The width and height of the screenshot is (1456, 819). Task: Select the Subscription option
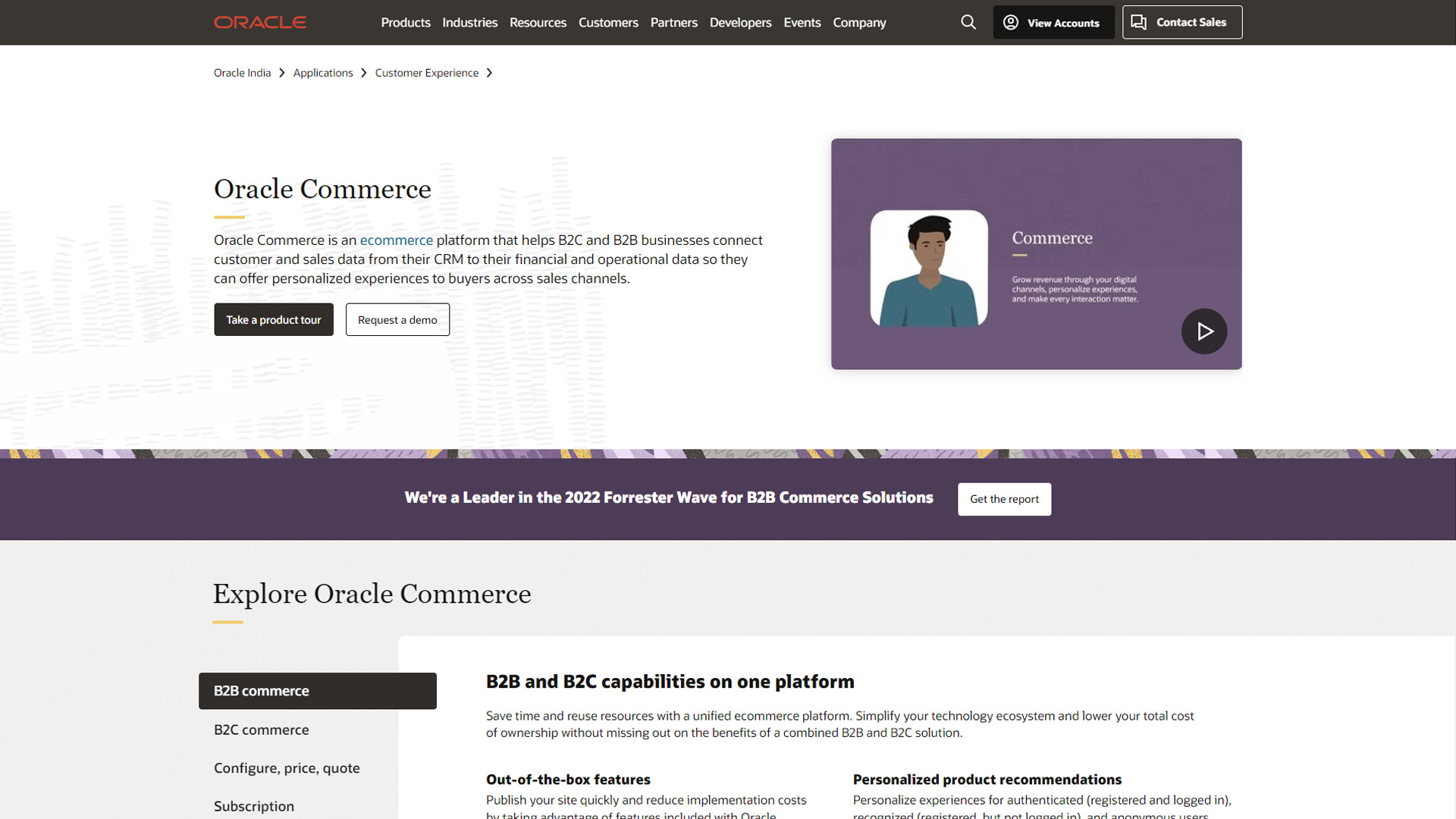pos(253,806)
